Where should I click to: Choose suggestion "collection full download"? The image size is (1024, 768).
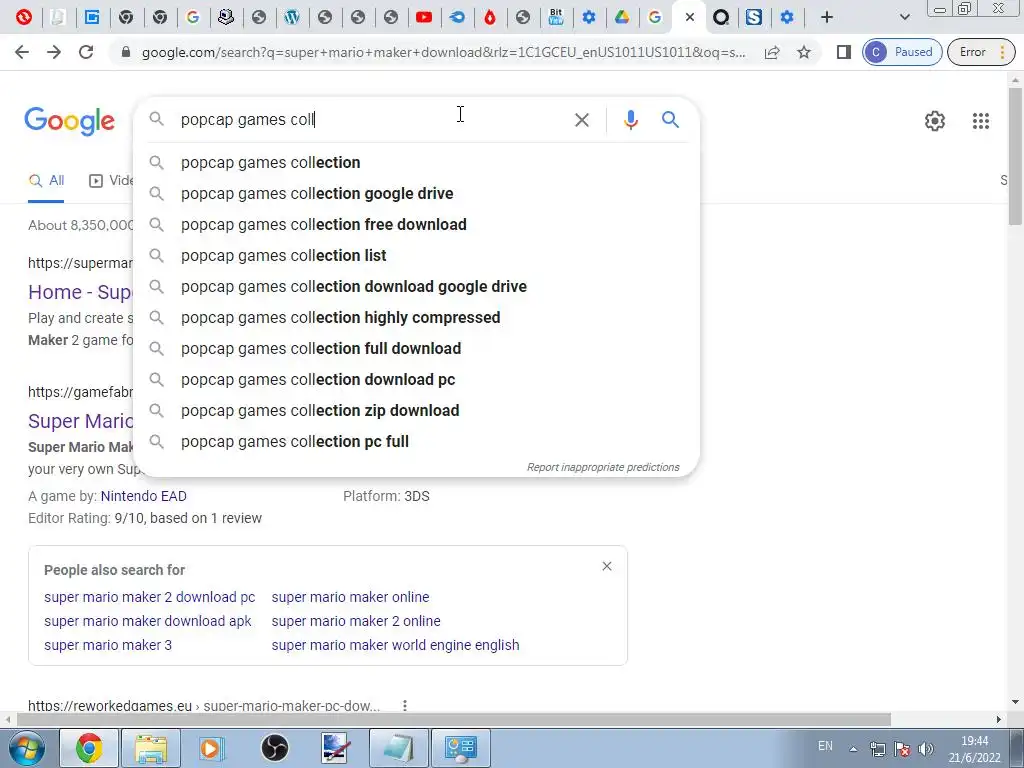[x=416, y=349]
